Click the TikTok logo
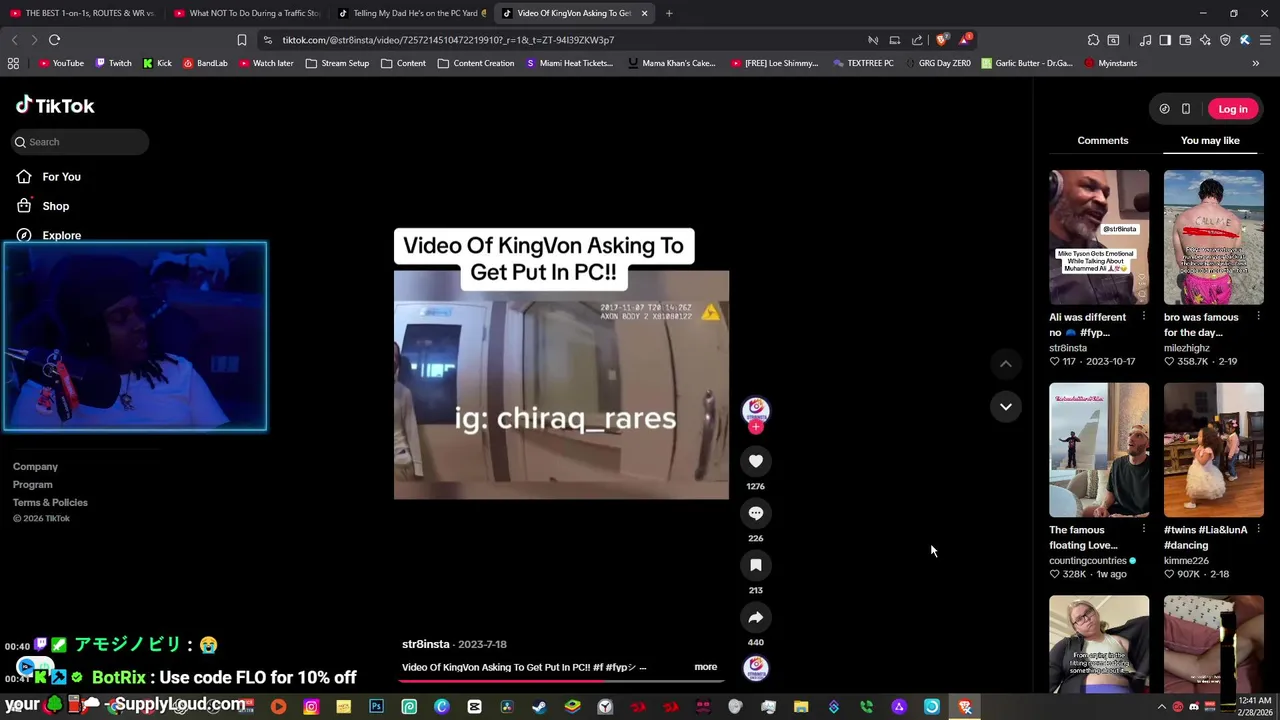This screenshot has width=1280, height=720. [x=55, y=105]
